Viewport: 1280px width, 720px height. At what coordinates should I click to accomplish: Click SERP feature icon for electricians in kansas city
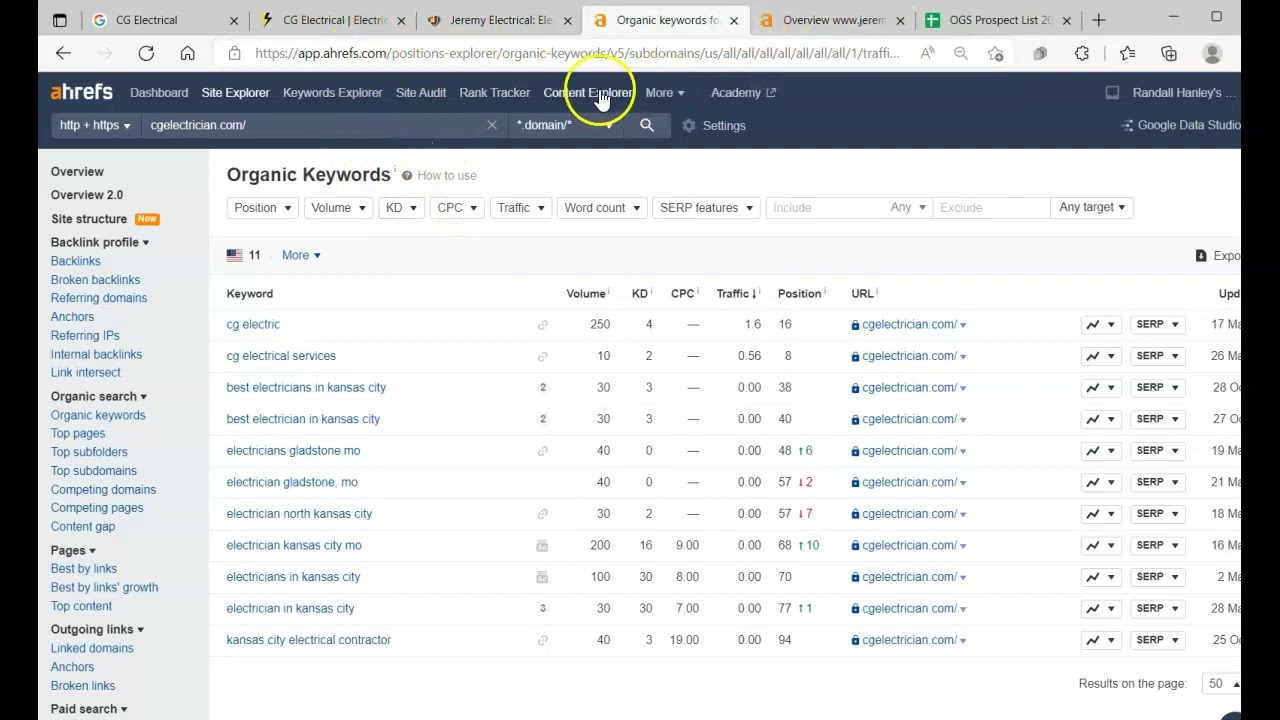pos(542,577)
